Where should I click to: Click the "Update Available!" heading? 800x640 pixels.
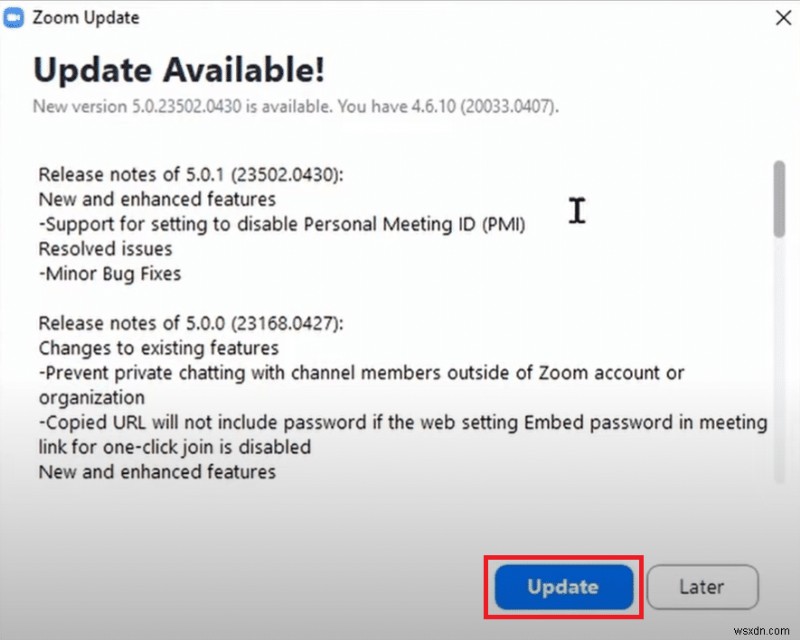click(x=179, y=69)
